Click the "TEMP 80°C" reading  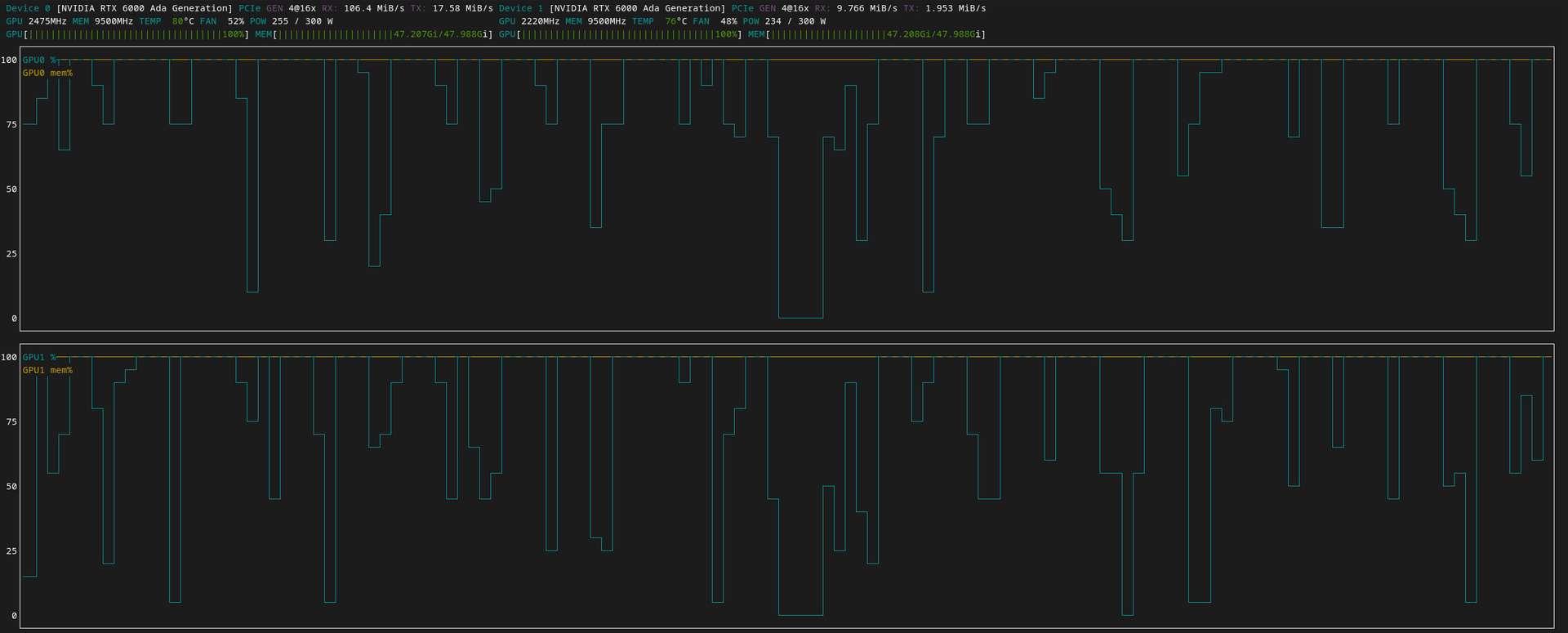point(167,21)
